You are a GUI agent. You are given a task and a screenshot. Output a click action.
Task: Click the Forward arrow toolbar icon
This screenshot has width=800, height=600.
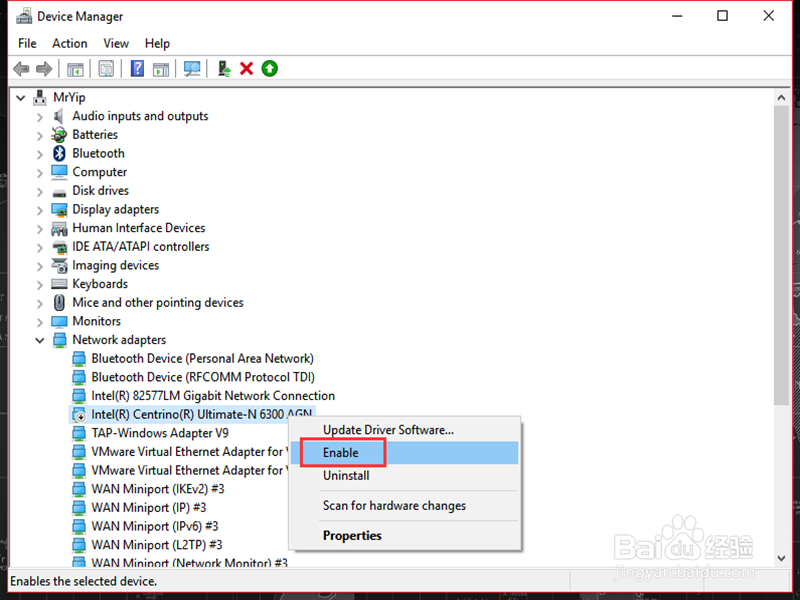[x=44, y=68]
